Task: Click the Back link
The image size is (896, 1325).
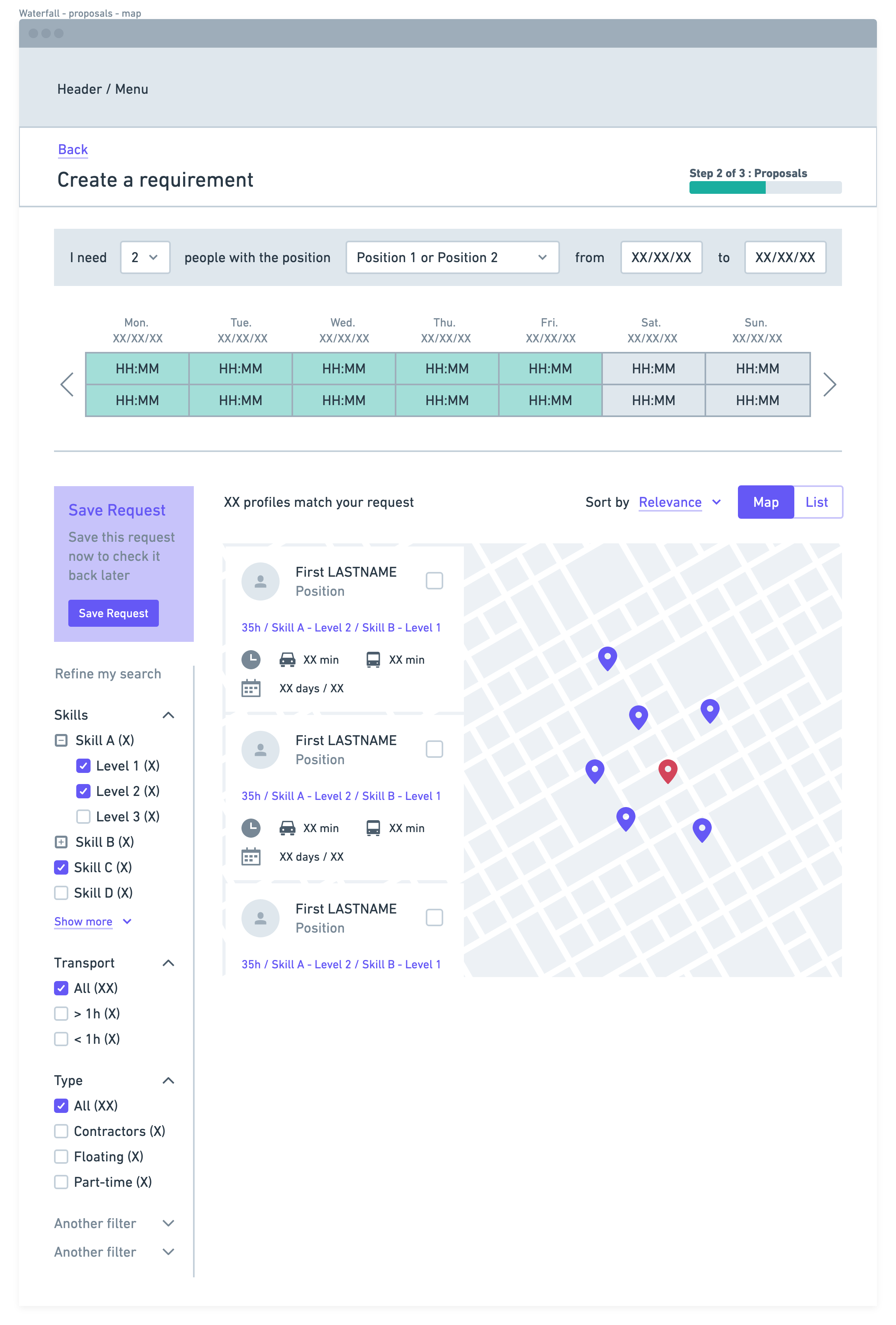Action: pyautogui.click(x=73, y=149)
